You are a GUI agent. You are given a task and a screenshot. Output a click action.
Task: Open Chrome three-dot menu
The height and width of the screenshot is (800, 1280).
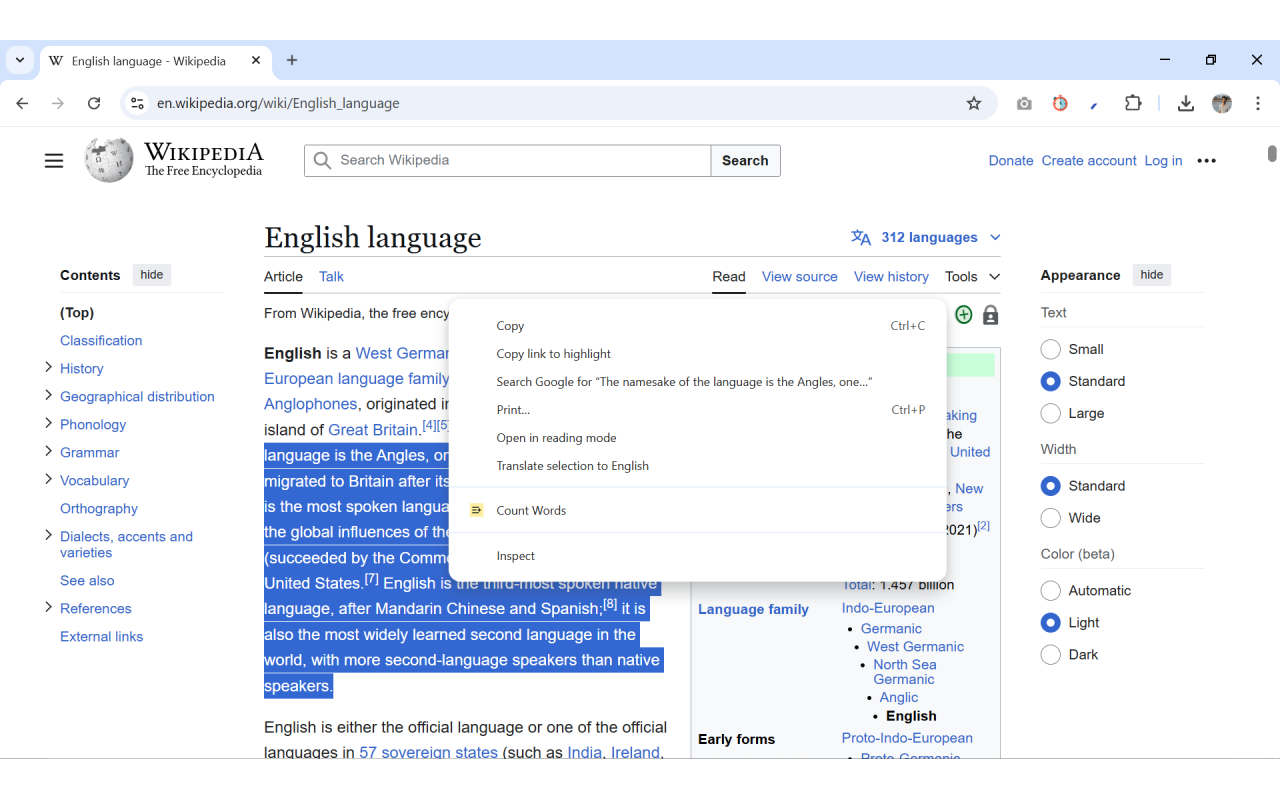(1258, 103)
